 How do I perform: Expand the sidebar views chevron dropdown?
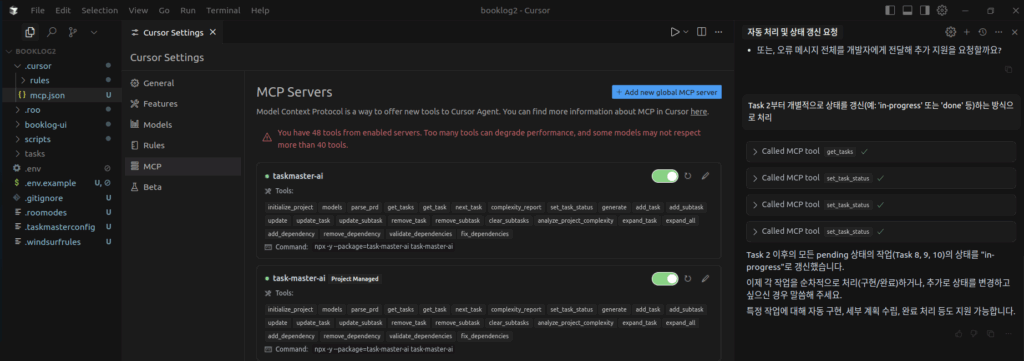(93, 32)
